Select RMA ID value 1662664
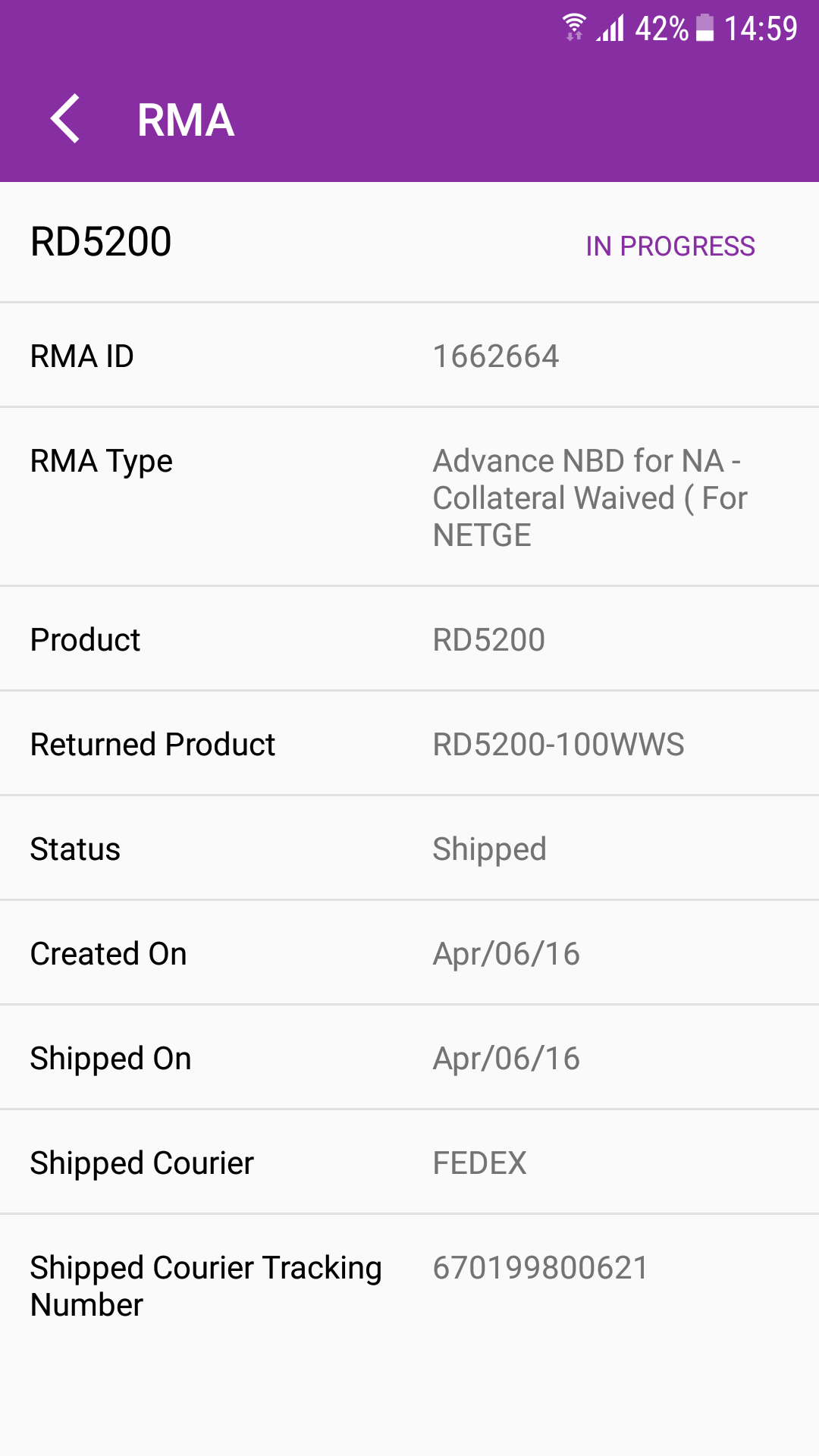The height and width of the screenshot is (1456, 819). click(496, 356)
